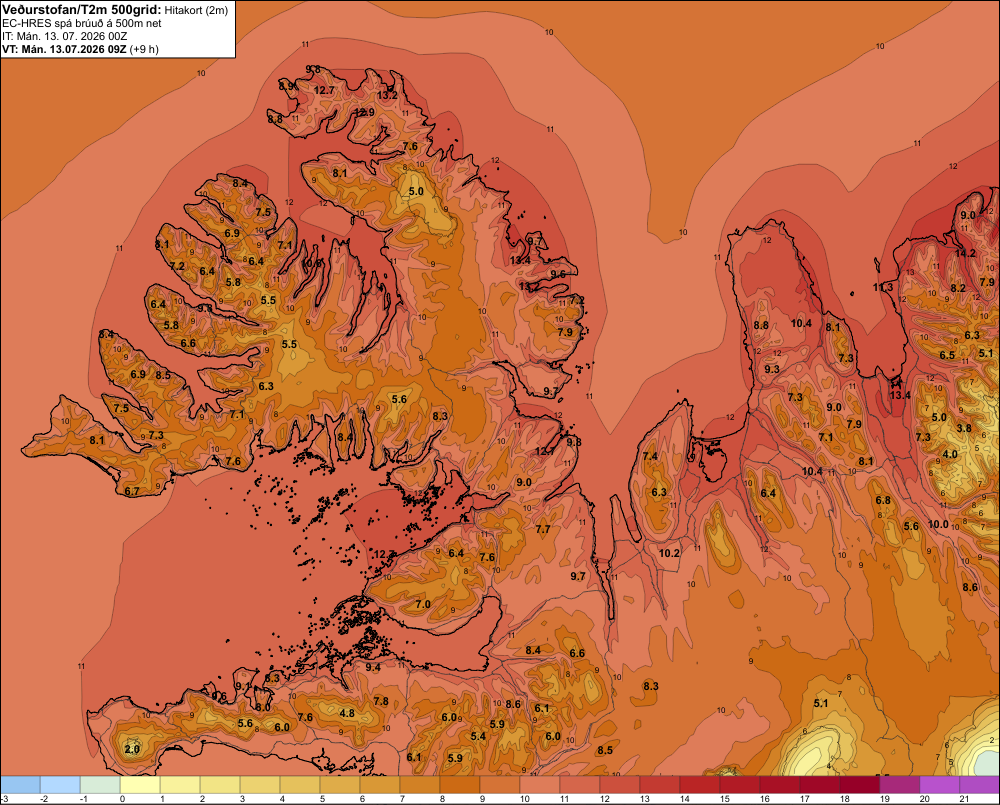Image resolution: width=1000 pixels, height=805 pixels.
Task: Click the 3.8 temperature label at right
Action: (x=964, y=428)
